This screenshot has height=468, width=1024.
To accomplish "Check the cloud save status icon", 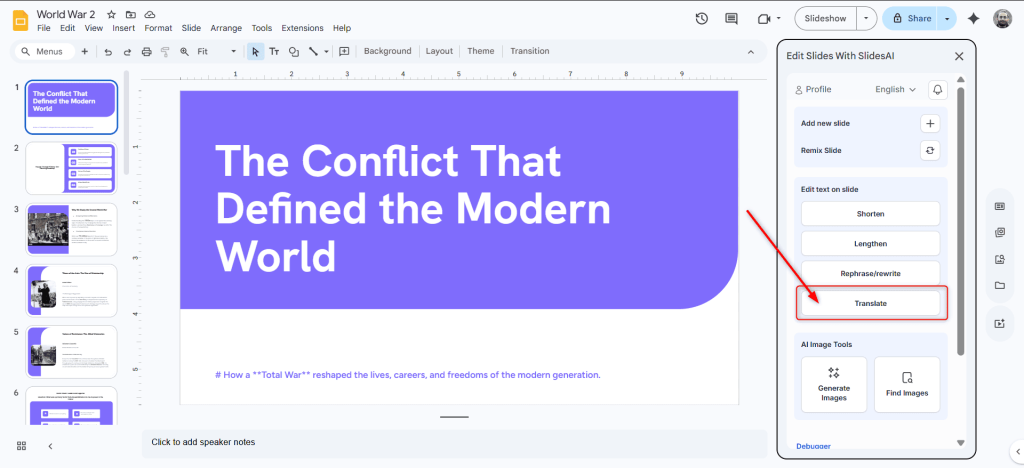I will [150, 14].
